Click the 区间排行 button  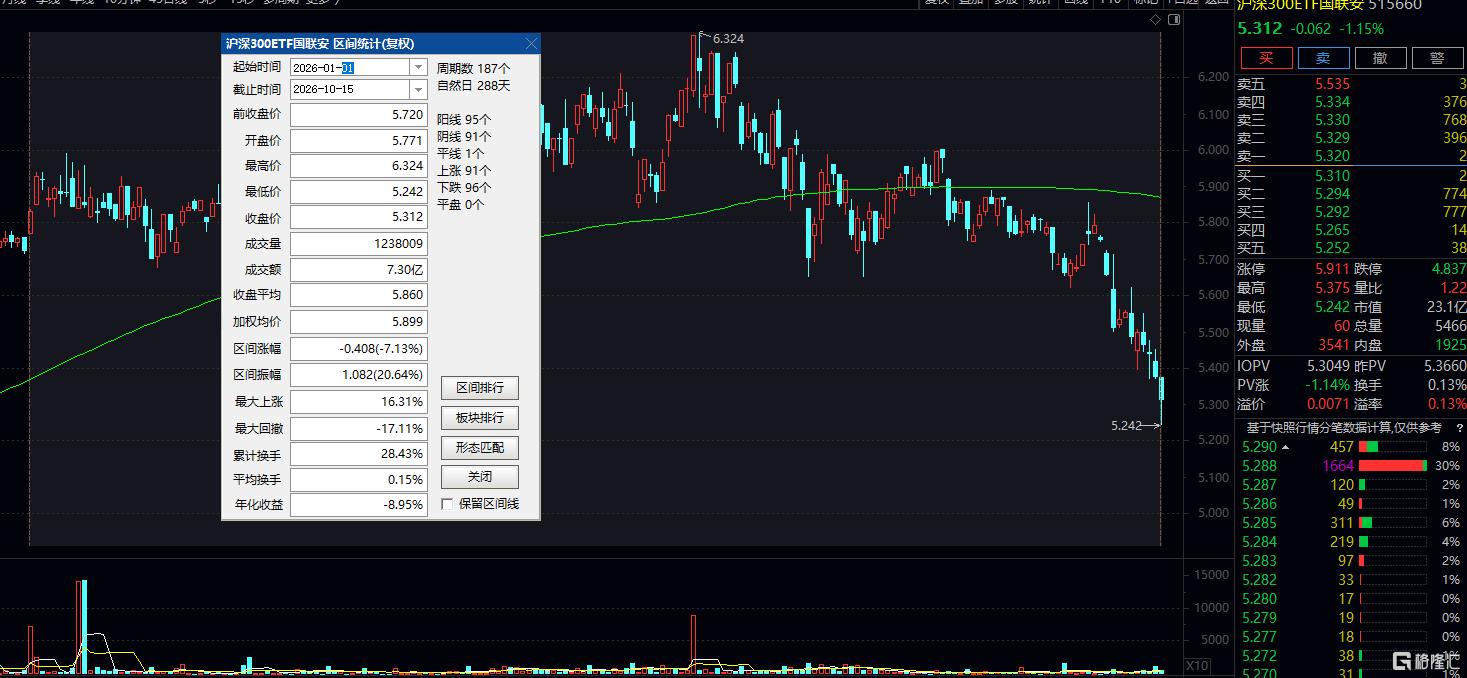[x=480, y=388]
